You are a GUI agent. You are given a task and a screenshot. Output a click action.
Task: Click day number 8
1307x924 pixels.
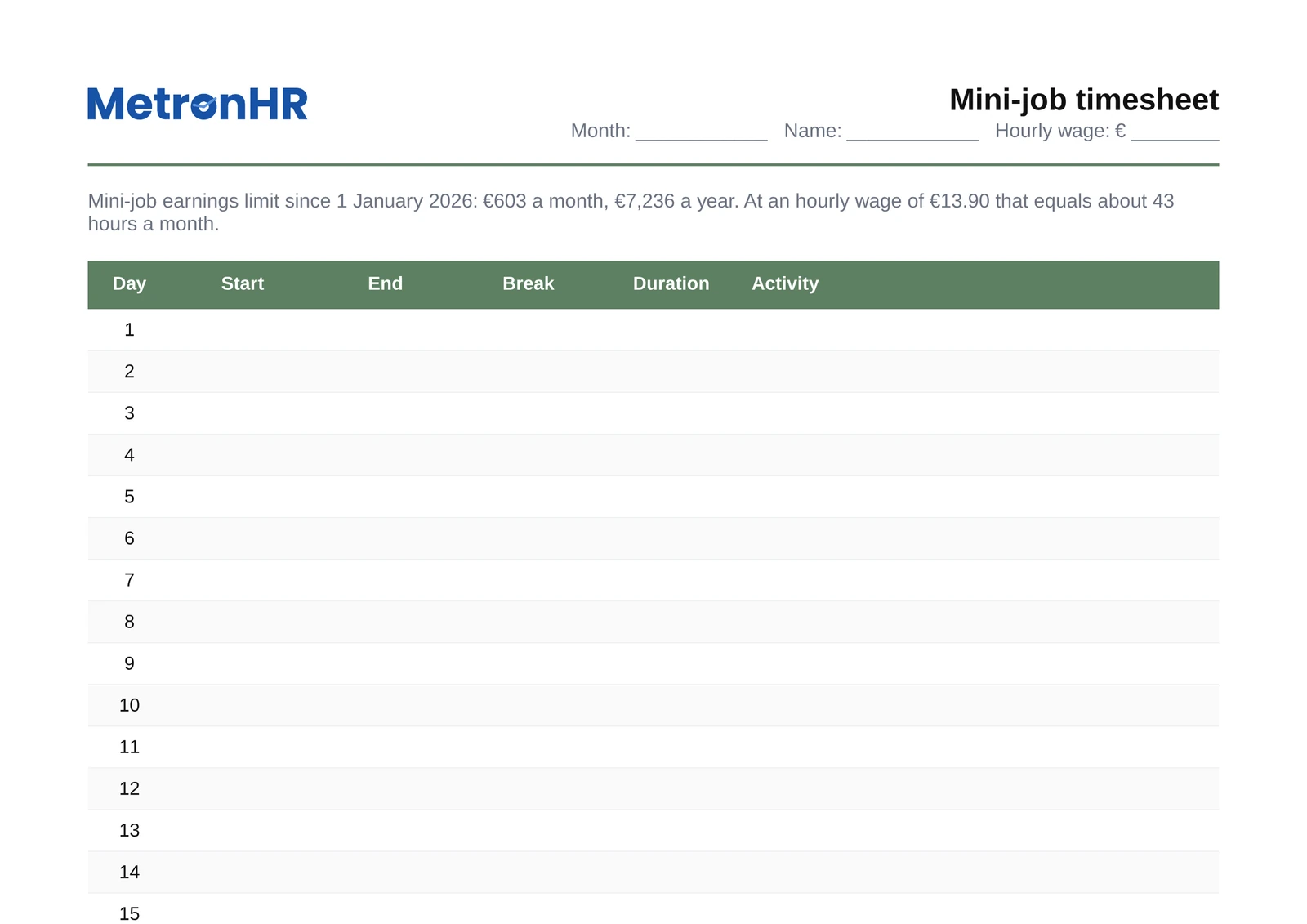click(x=129, y=622)
